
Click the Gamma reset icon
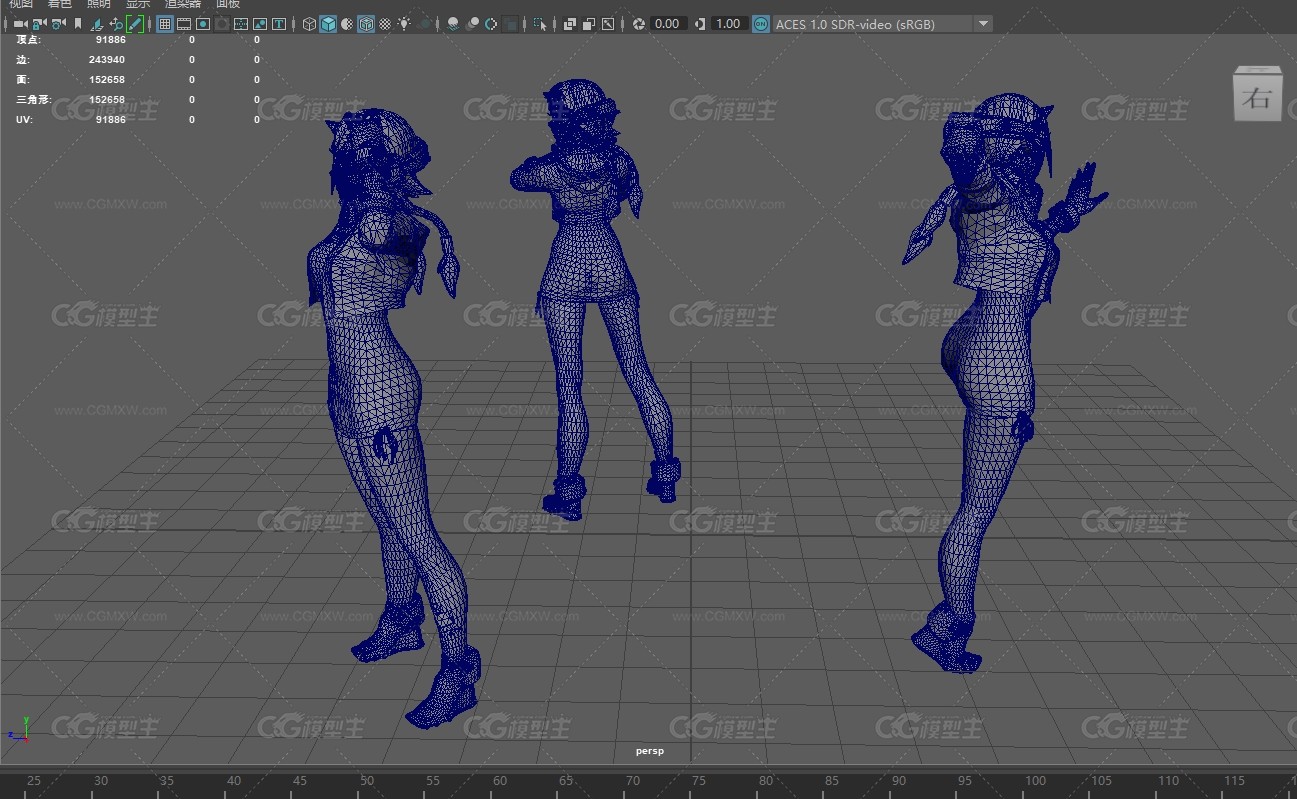(699, 23)
